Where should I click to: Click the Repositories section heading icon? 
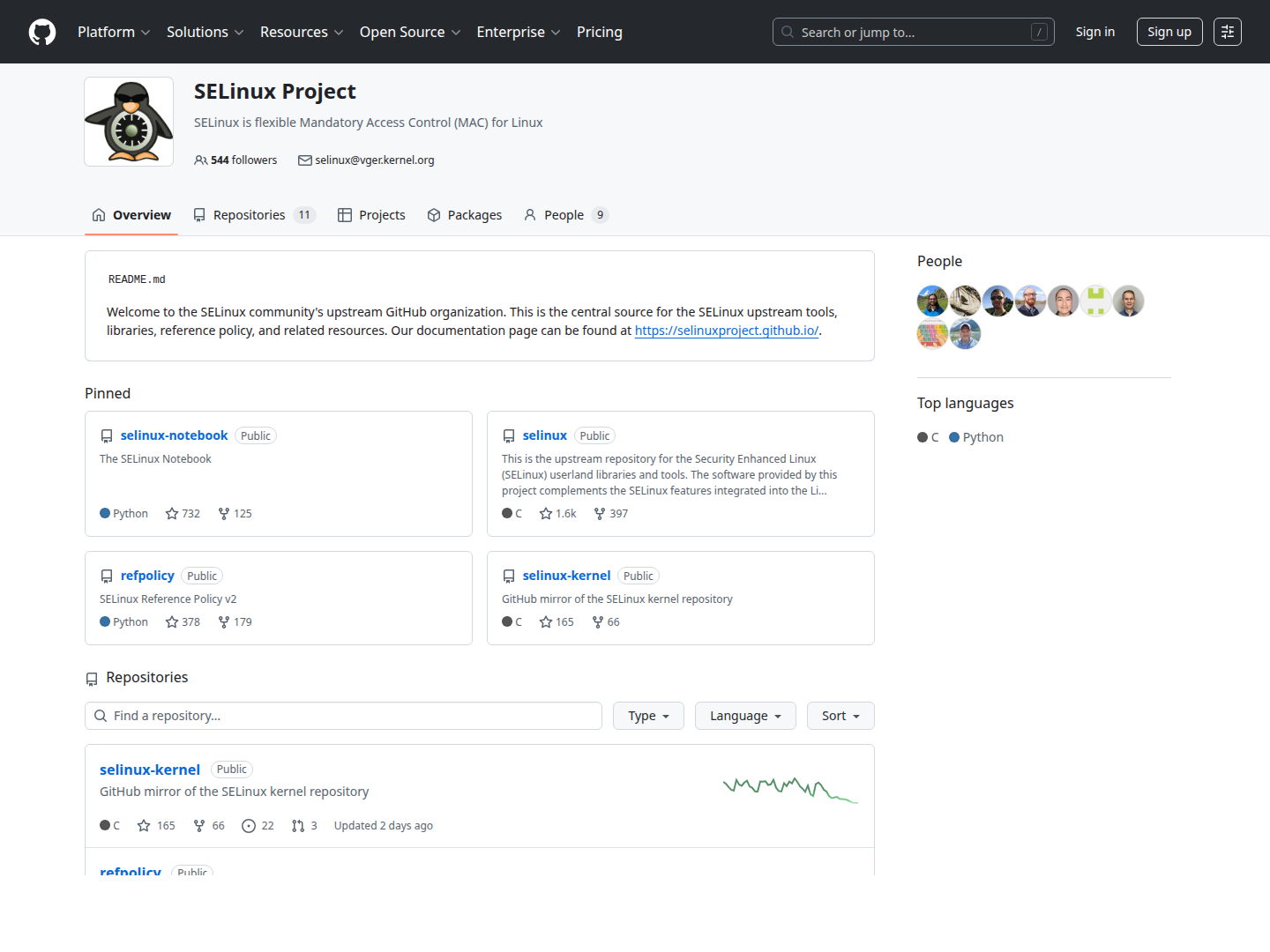click(92, 679)
